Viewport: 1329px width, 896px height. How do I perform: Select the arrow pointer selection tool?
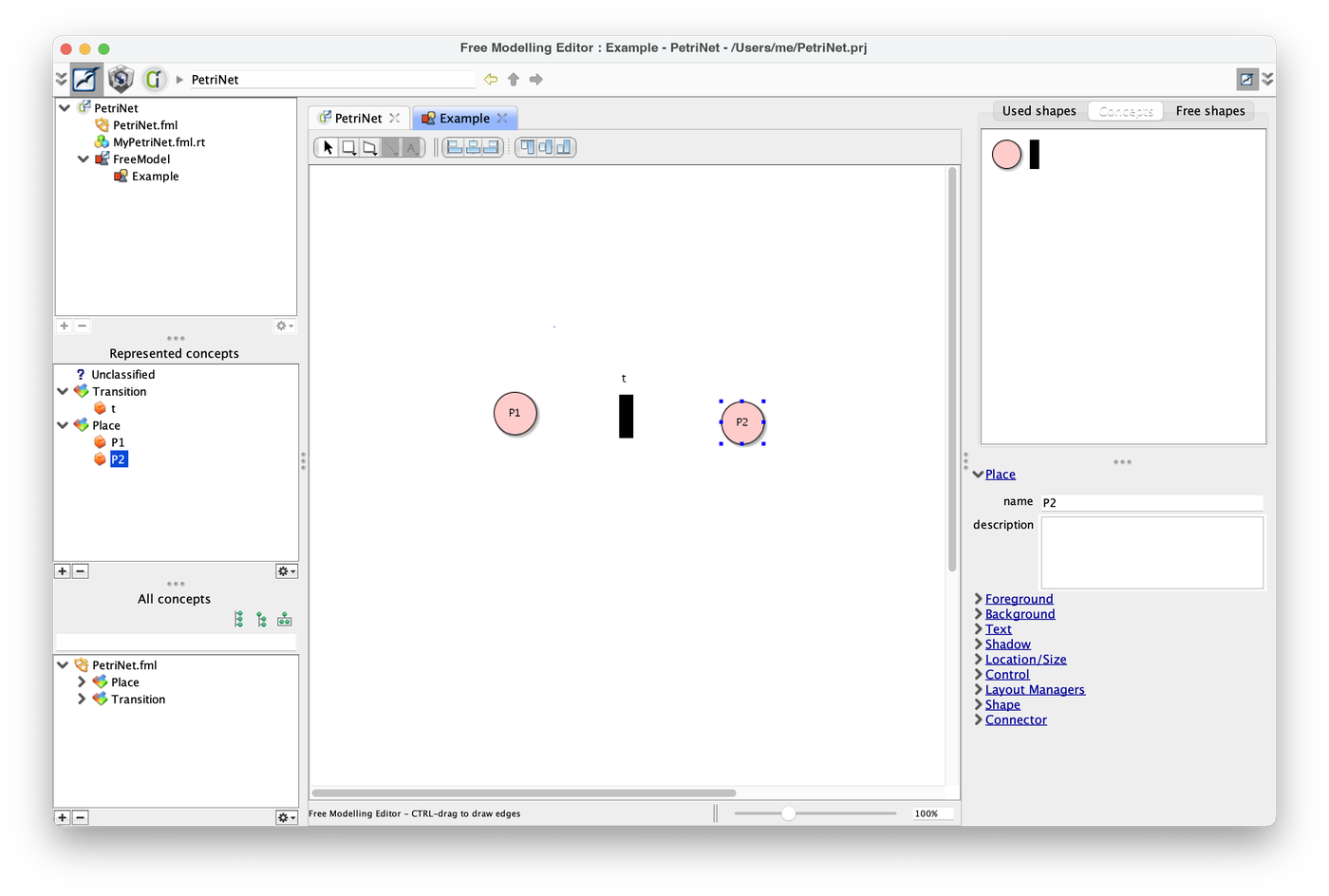pyautogui.click(x=328, y=147)
